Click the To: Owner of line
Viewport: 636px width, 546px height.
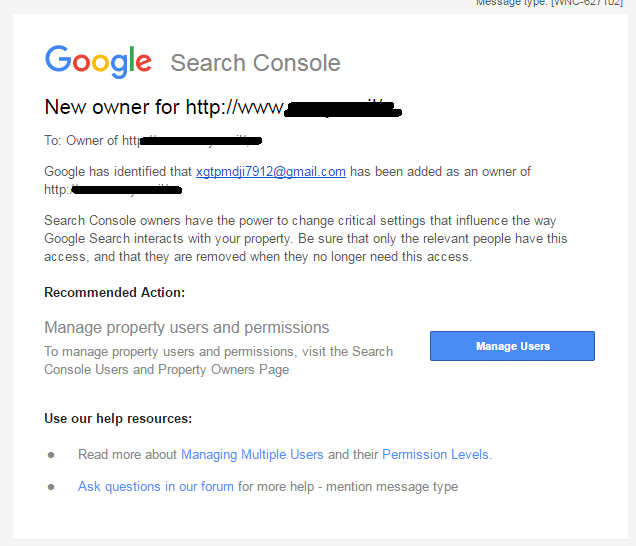click(x=153, y=140)
